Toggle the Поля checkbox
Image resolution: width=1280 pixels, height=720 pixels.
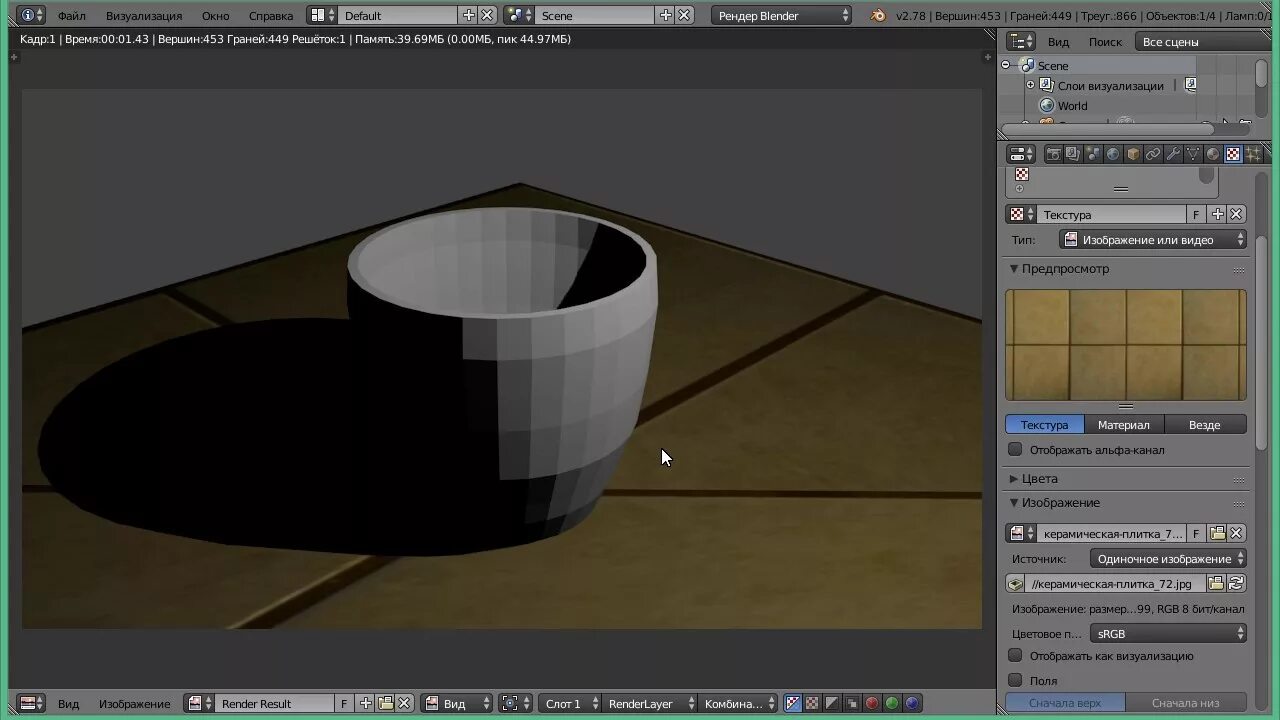(x=1015, y=680)
